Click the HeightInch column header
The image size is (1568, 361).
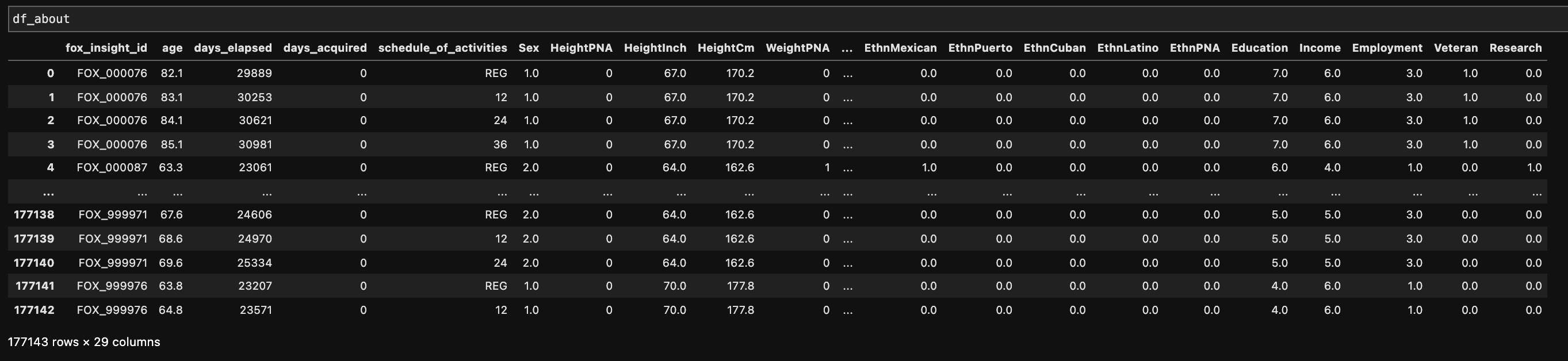click(655, 48)
